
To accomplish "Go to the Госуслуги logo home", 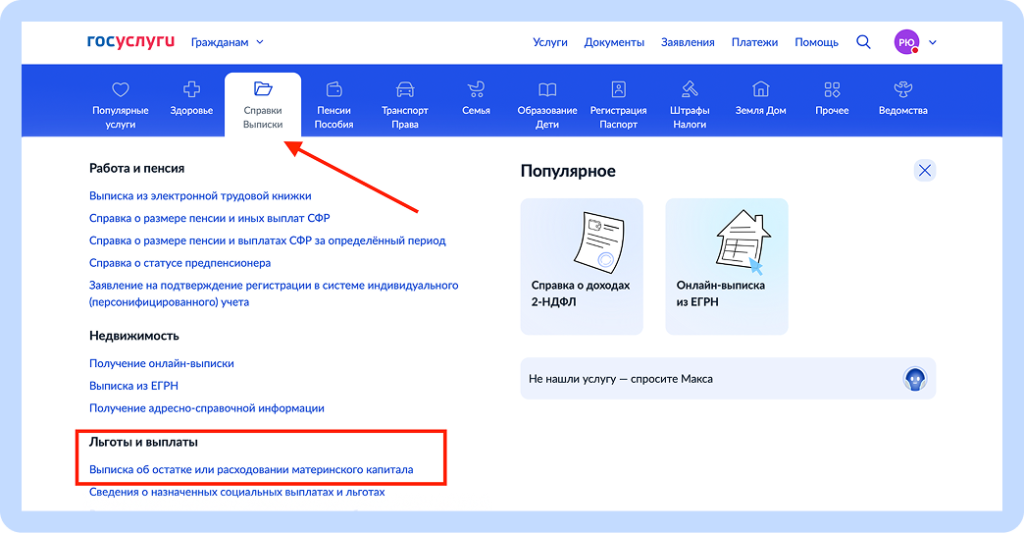I will coord(131,41).
